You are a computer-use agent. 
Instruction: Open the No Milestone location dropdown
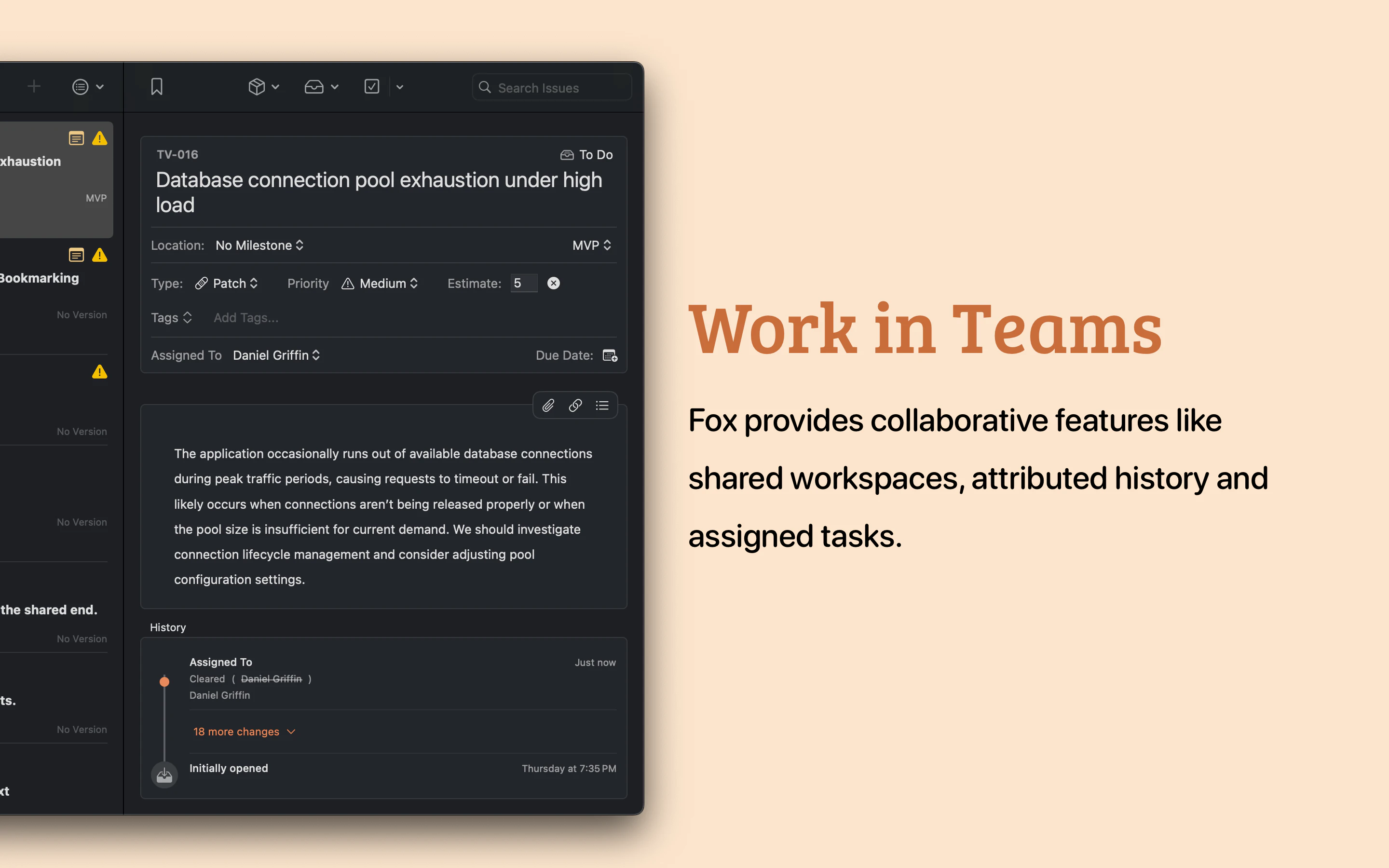(259, 245)
